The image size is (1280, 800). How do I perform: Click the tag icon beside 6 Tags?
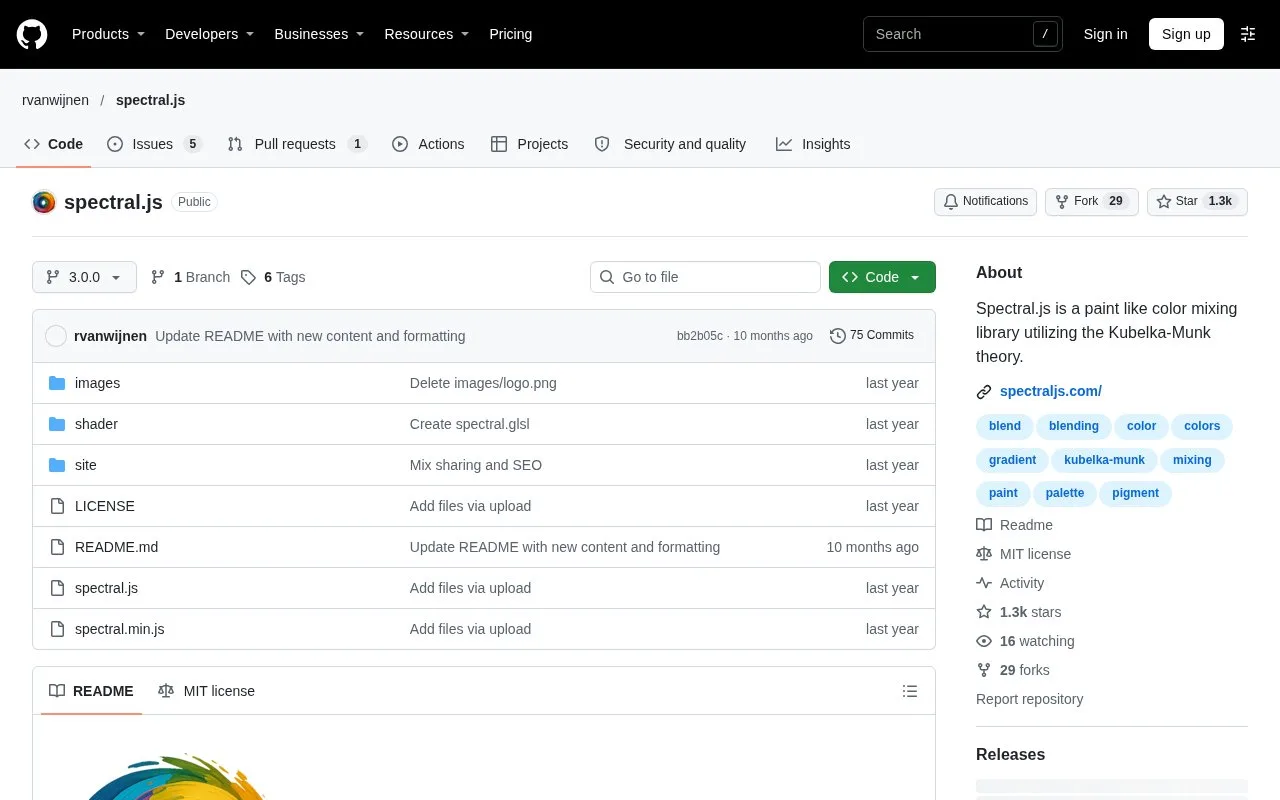(248, 277)
